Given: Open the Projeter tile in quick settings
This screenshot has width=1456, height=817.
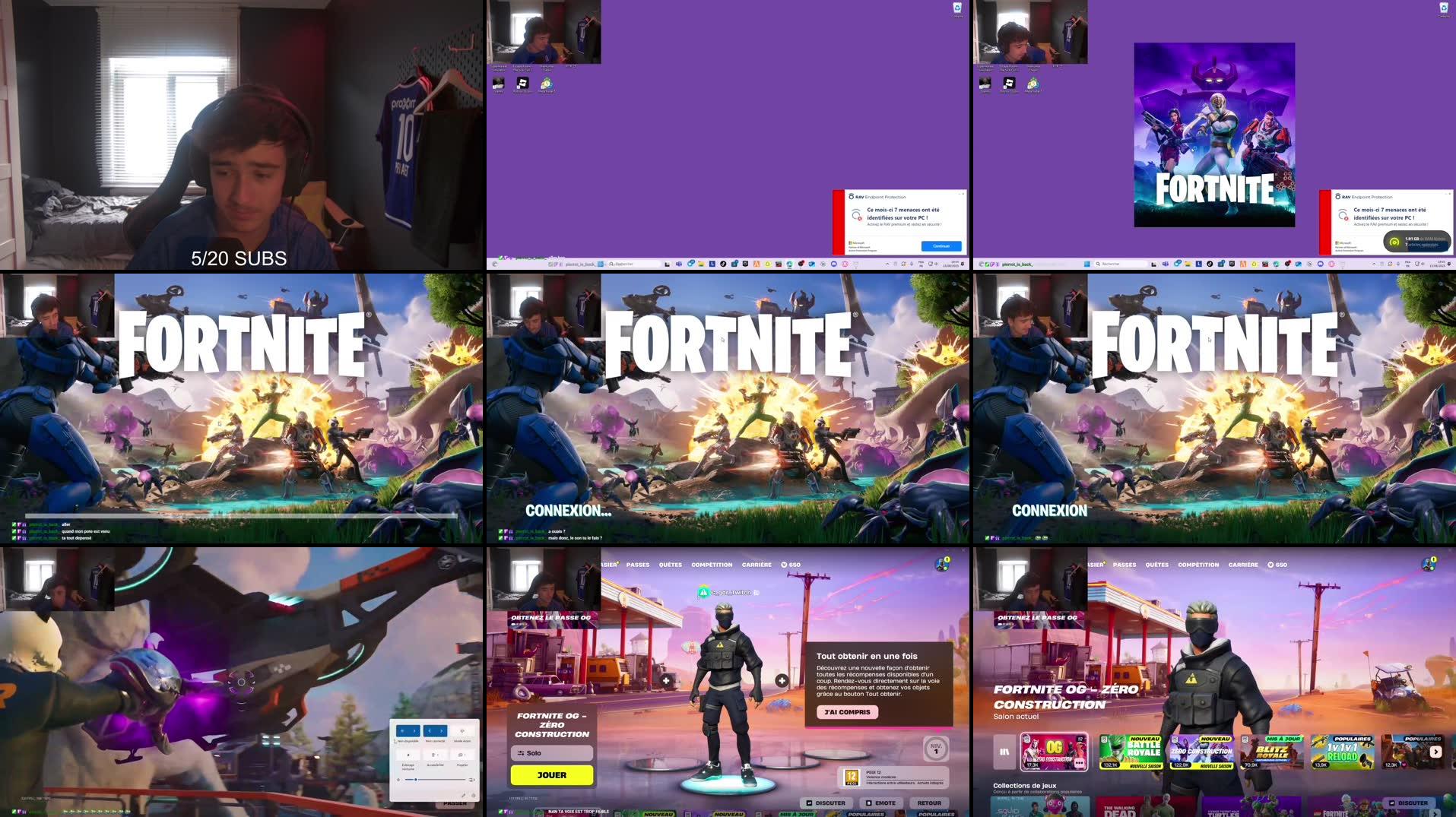Looking at the screenshot, I should click(x=462, y=755).
